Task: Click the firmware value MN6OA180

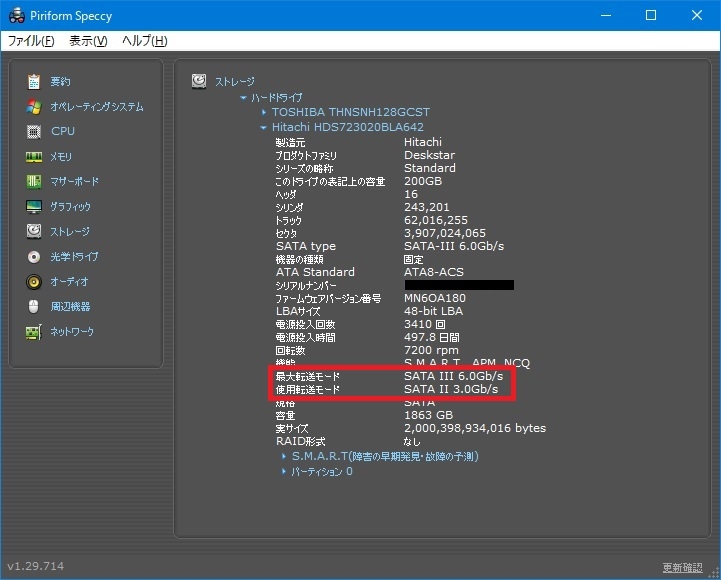Action: (435, 298)
